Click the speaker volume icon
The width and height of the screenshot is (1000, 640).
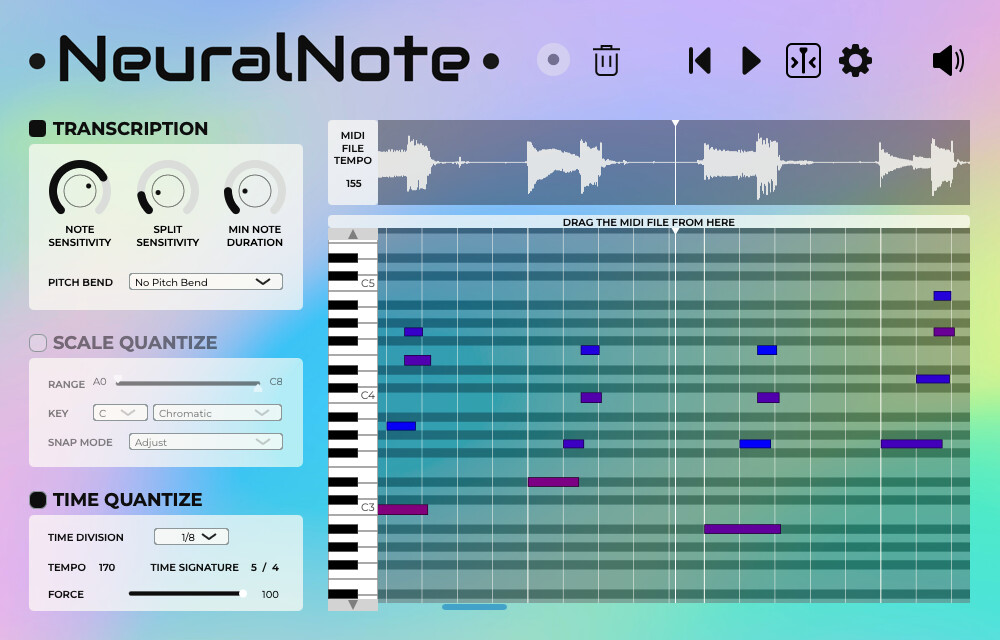point(947,61)
